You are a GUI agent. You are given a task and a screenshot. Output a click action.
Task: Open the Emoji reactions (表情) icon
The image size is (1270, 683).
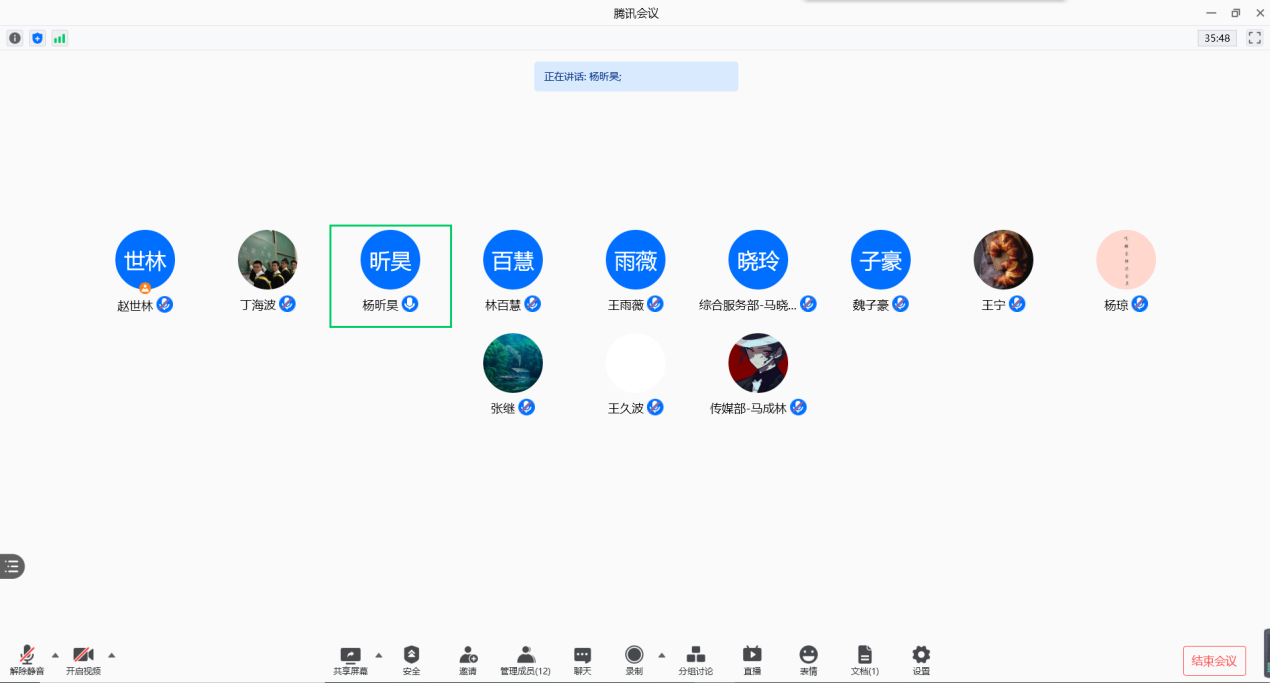808,655
